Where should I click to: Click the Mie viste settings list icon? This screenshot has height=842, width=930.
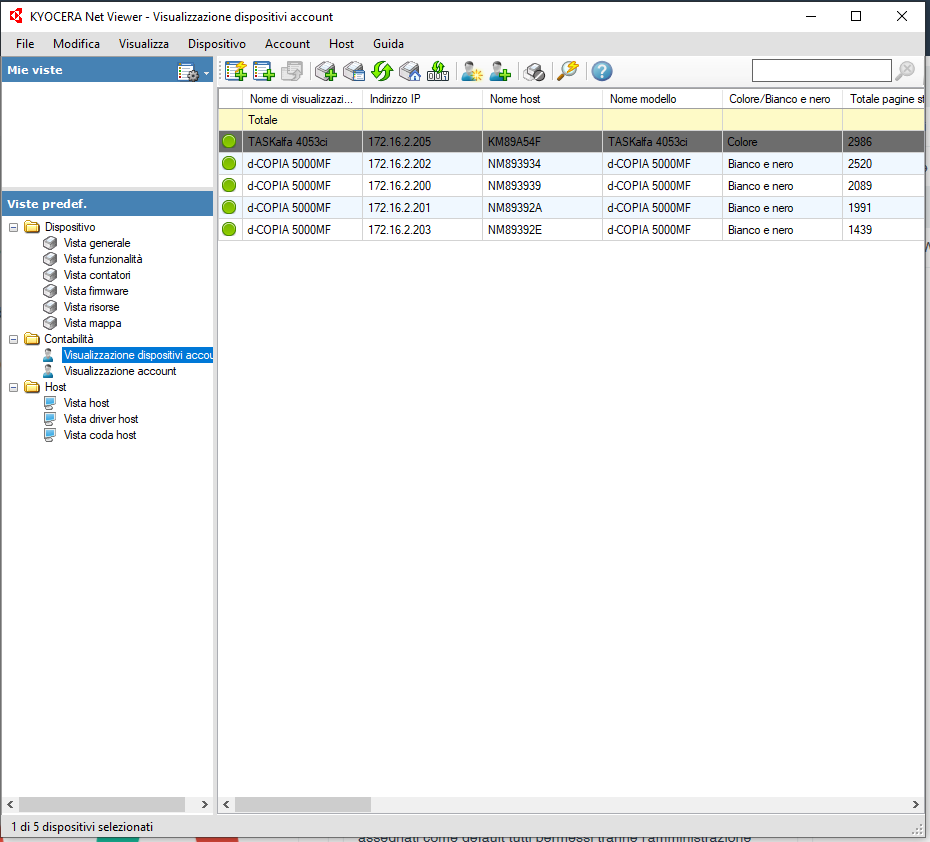click(187, 72)
